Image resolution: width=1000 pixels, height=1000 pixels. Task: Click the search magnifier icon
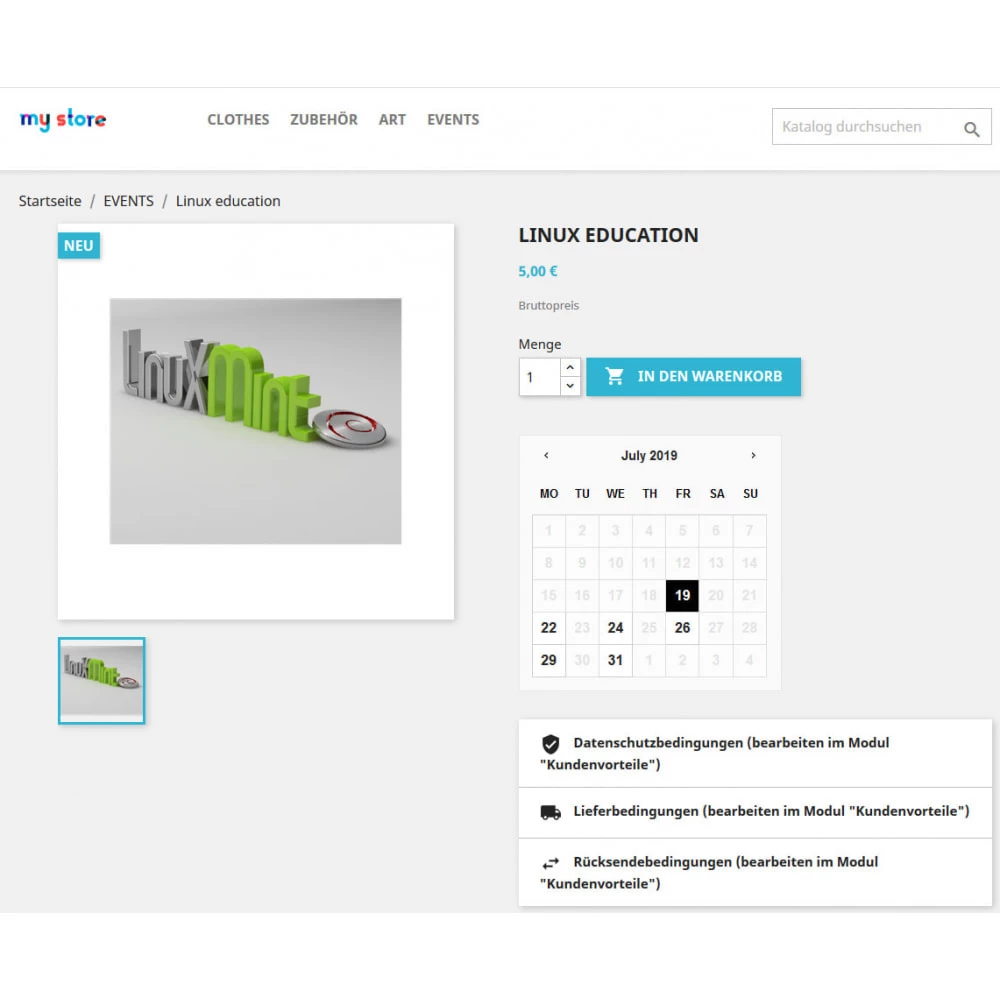(971, 129)
